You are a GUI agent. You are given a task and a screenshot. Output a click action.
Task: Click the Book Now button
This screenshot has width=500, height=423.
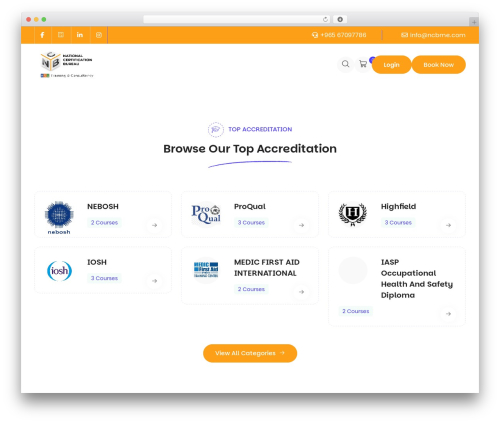[x=439, y=65]
